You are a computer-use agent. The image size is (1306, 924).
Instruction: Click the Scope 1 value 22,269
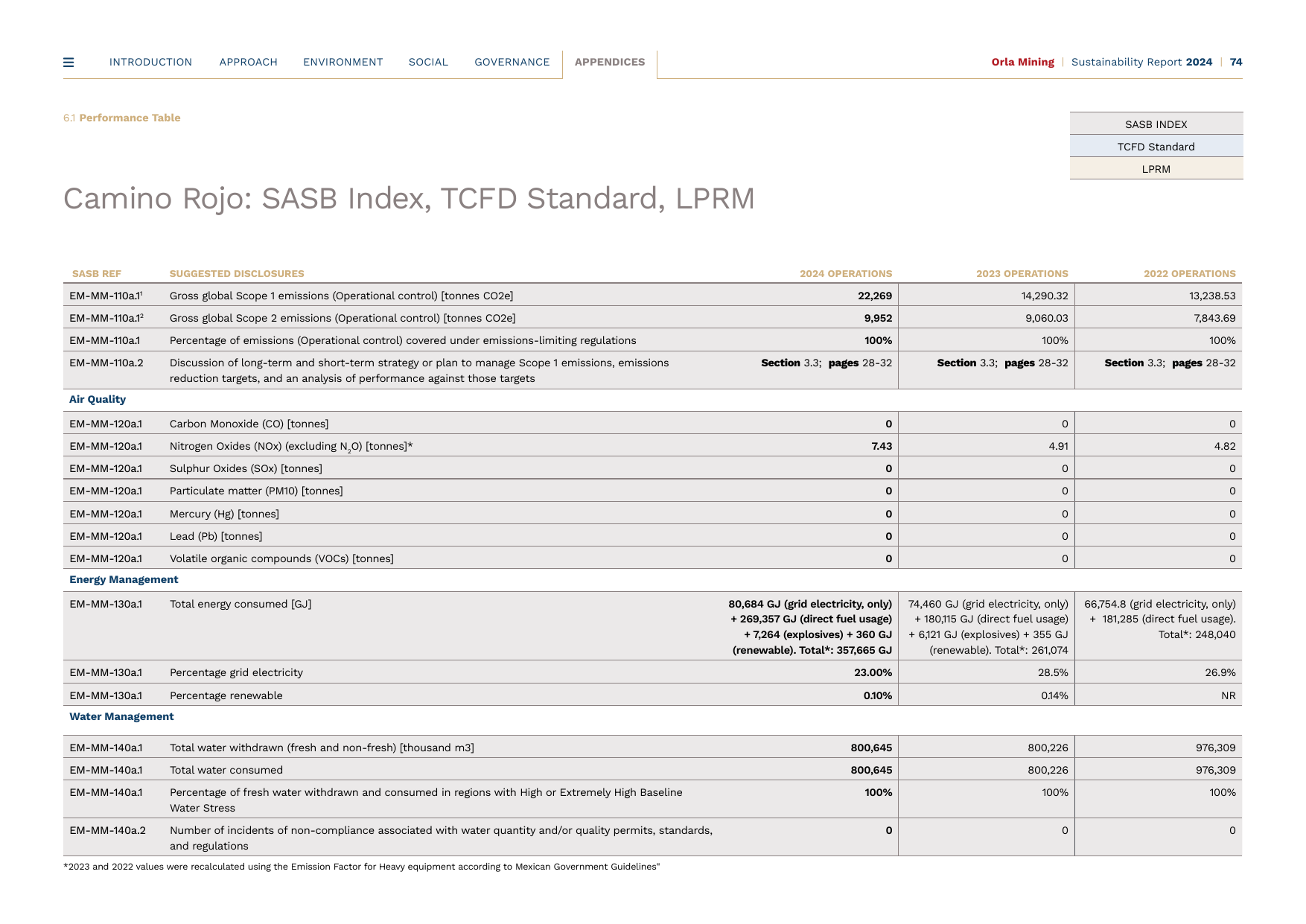(x=875, y=296)
